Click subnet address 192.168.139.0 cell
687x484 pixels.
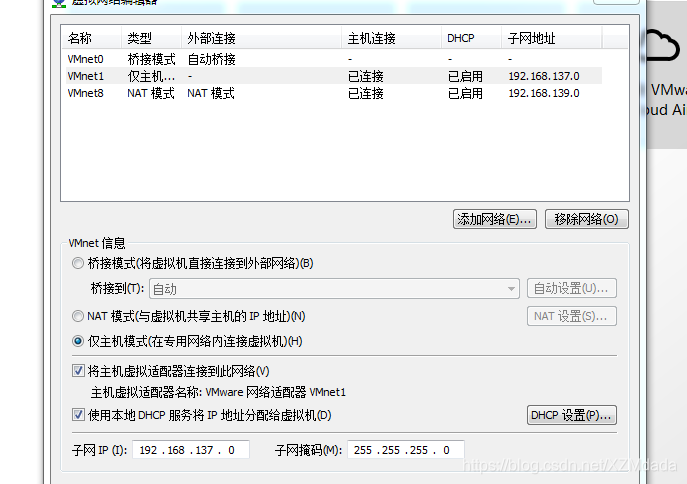tap(544, 93)
